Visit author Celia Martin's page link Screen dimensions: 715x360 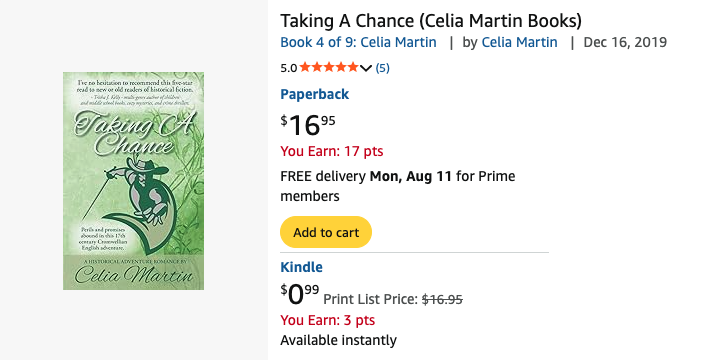519,42
